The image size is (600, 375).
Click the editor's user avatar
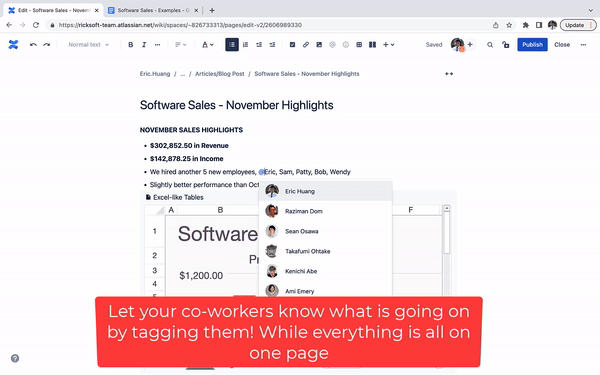pos(457,45)
